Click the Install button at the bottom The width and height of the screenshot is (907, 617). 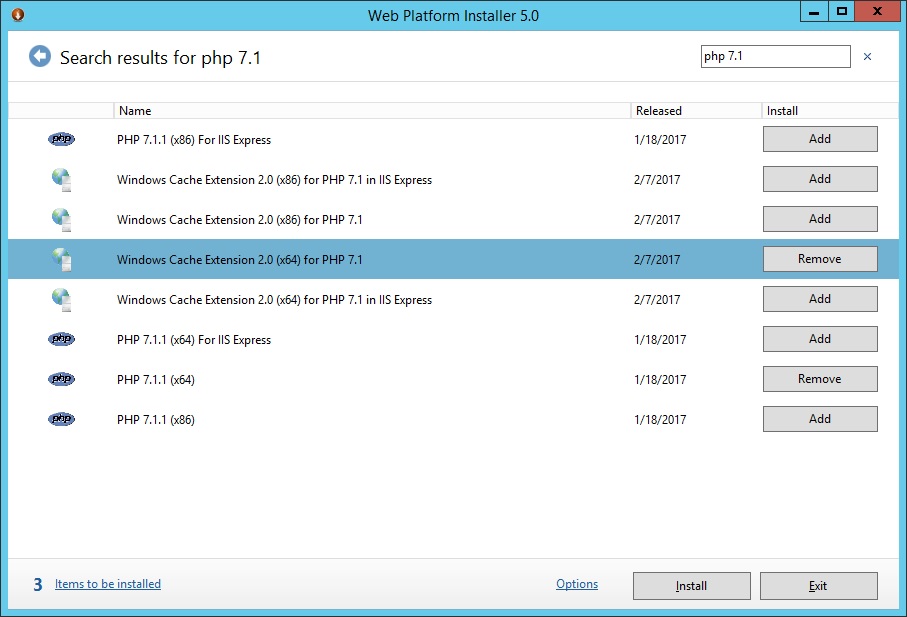(x=691, y=586)
